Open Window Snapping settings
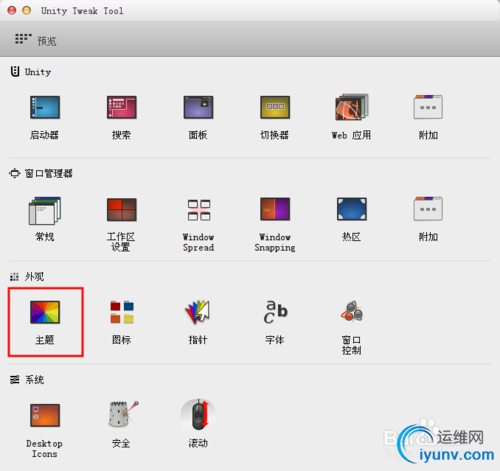This screenshot has height=471, width=500. point(275,225)
